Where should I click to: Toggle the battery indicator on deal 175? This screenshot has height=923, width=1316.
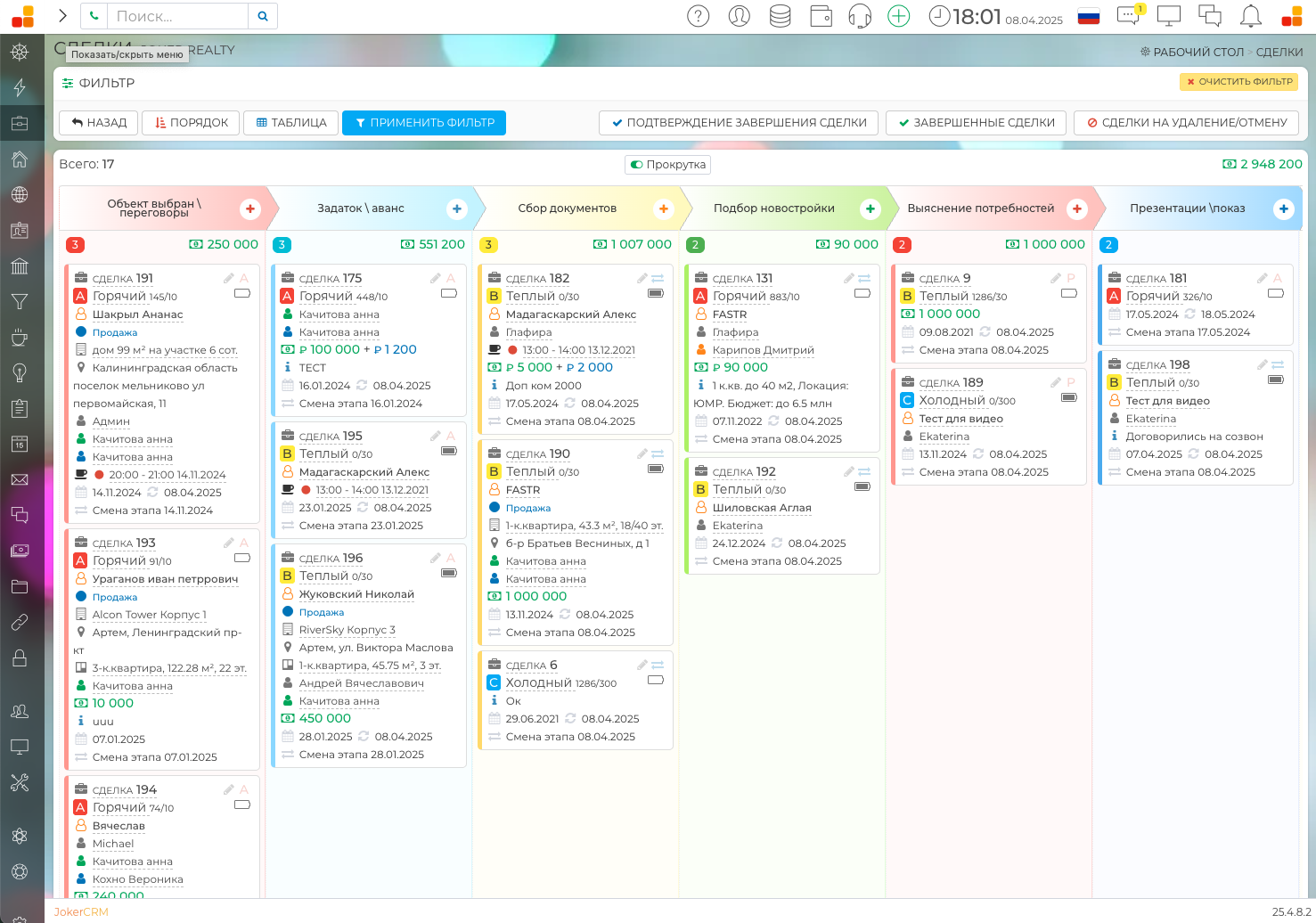pyautogui.click(x=449, y=293)
